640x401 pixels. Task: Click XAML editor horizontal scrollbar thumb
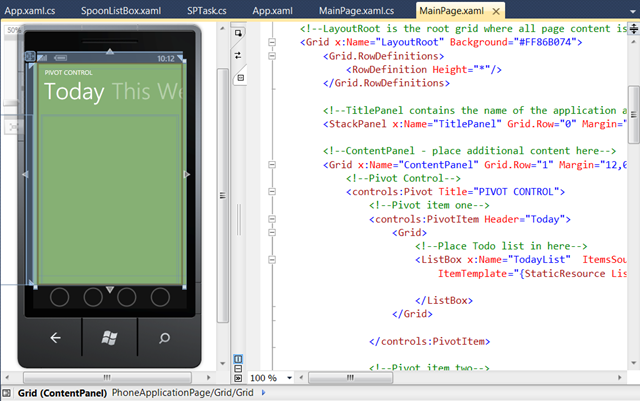click(x=350, y=378)
